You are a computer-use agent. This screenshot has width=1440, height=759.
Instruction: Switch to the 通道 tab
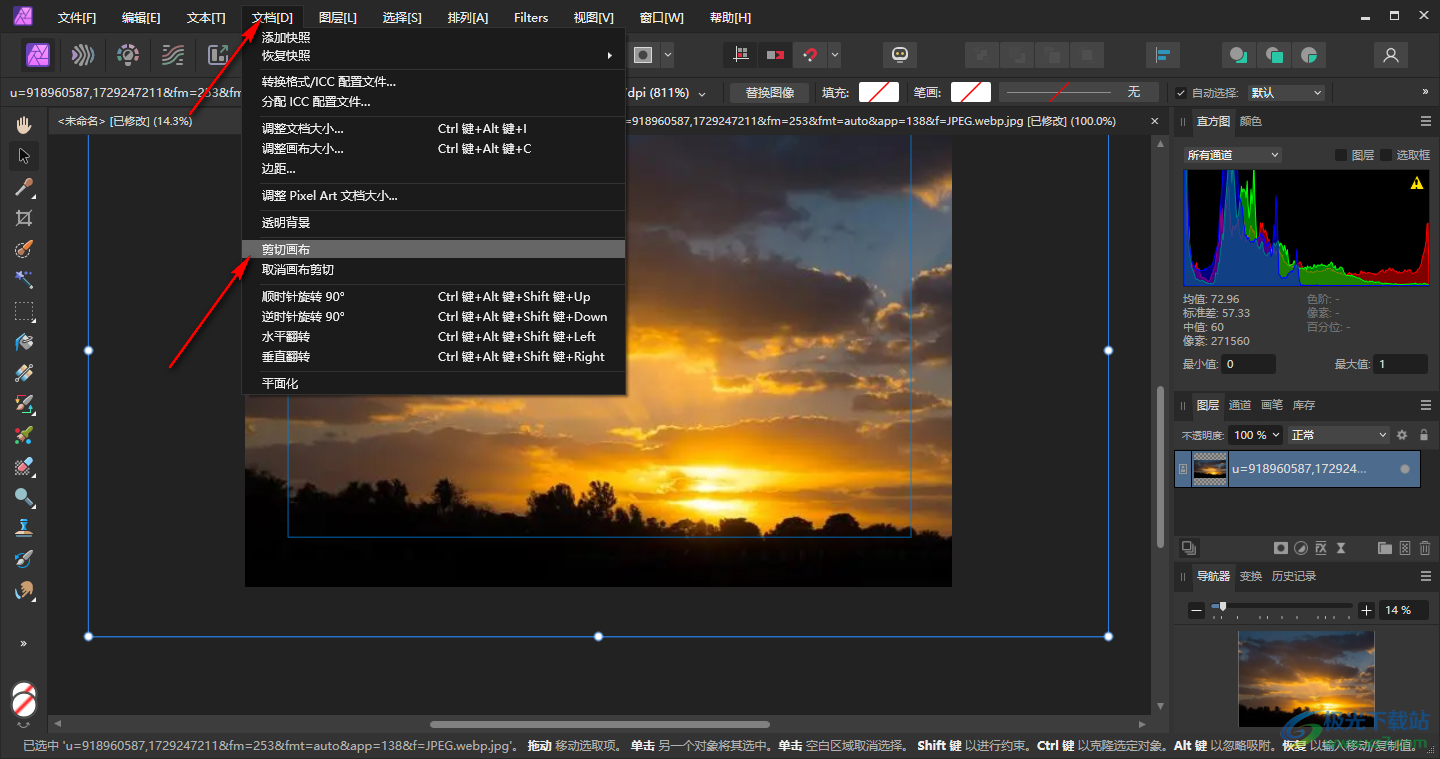pyautogui.click(x=1240, y=405)
